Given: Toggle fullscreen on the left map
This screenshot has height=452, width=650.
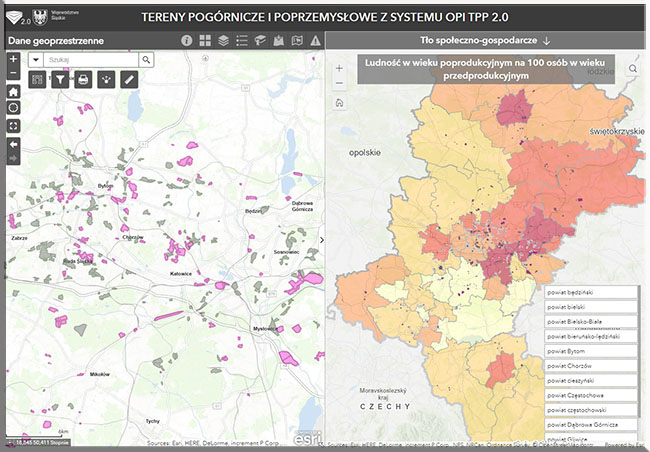Looking at the screenshot, I should pos(13,126).
